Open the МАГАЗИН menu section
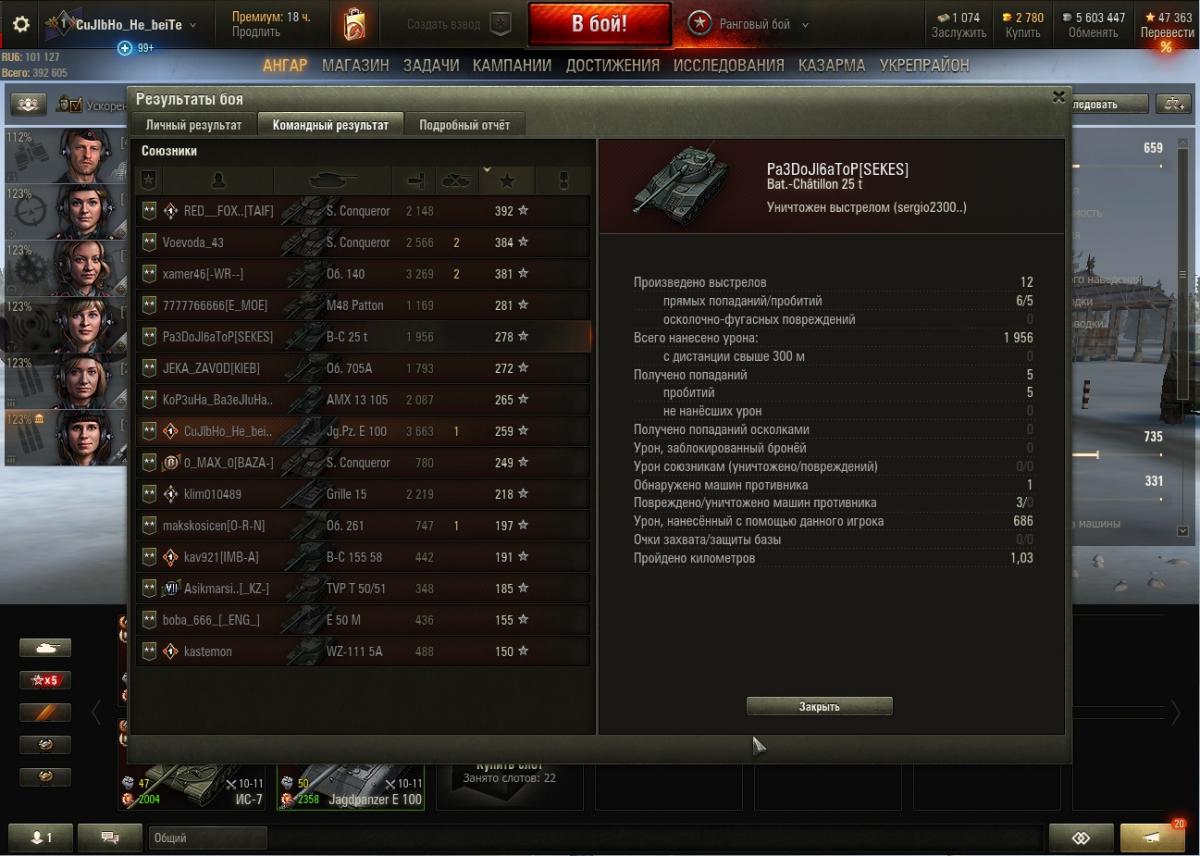 tap(355, 65)
